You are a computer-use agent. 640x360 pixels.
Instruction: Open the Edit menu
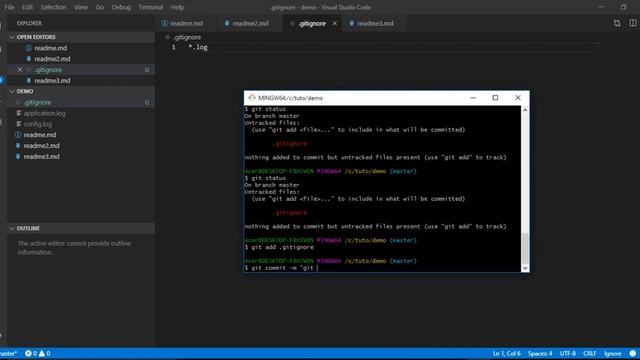tap(27, 7)
